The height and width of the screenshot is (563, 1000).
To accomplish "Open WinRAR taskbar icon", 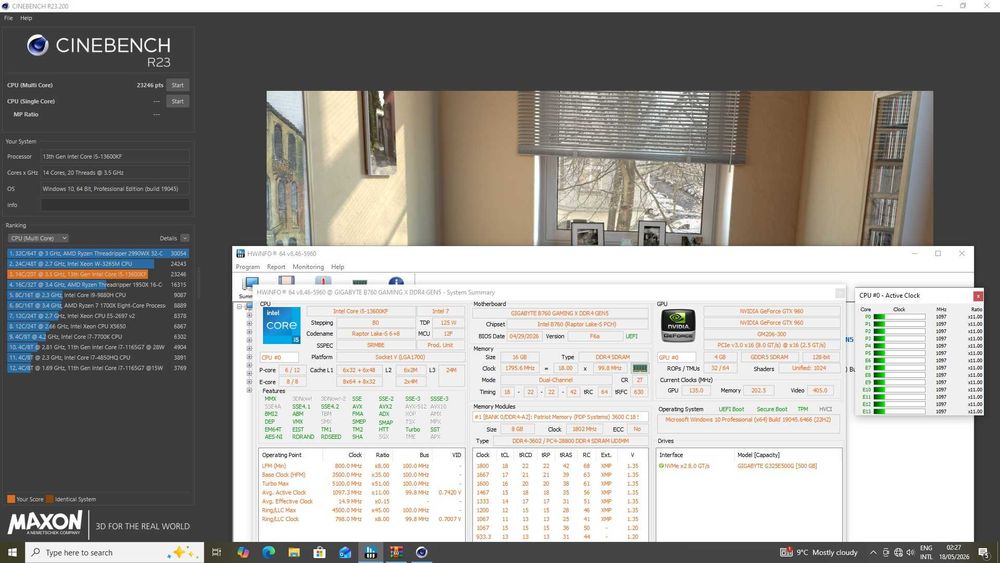I will (x=396, y=552).
